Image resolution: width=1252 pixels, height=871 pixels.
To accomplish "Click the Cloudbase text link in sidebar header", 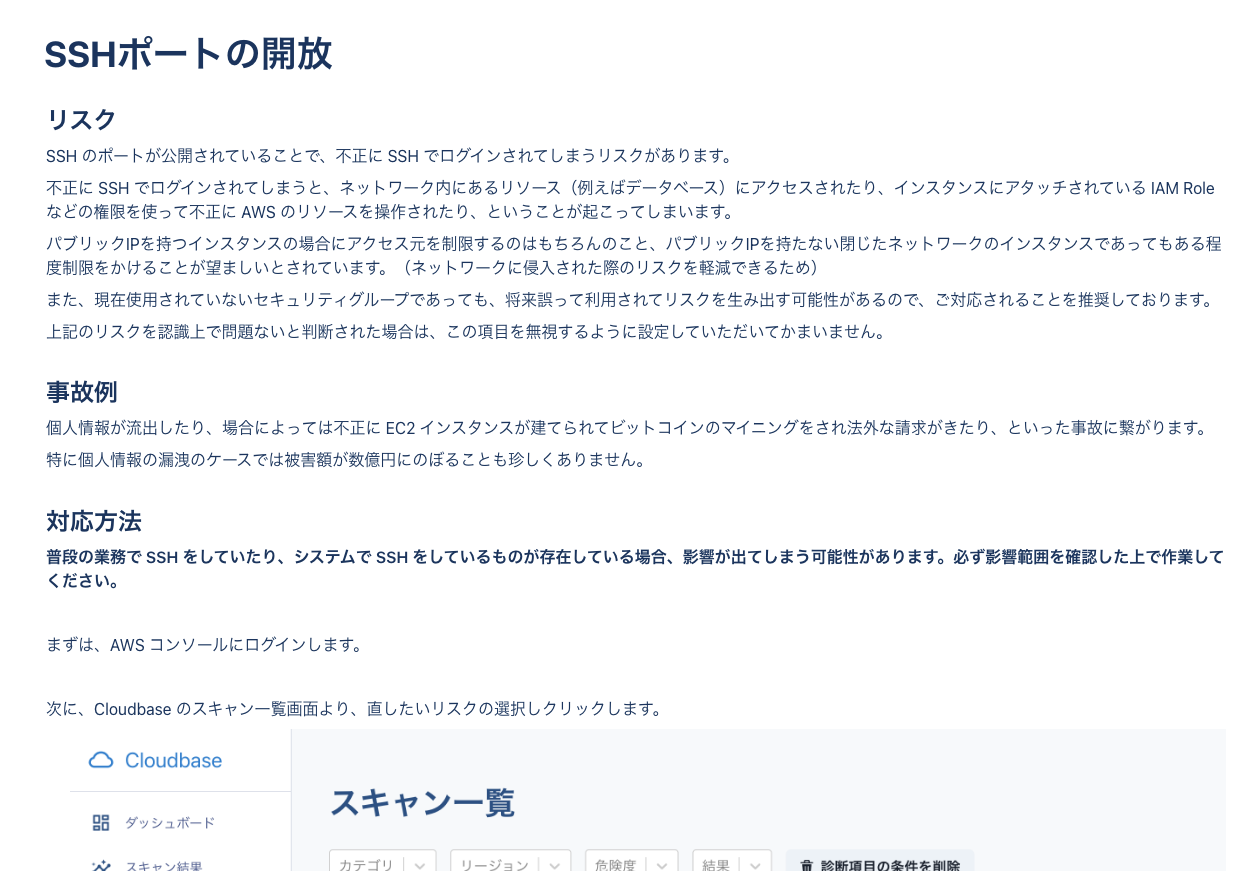I will pos(172,760).
